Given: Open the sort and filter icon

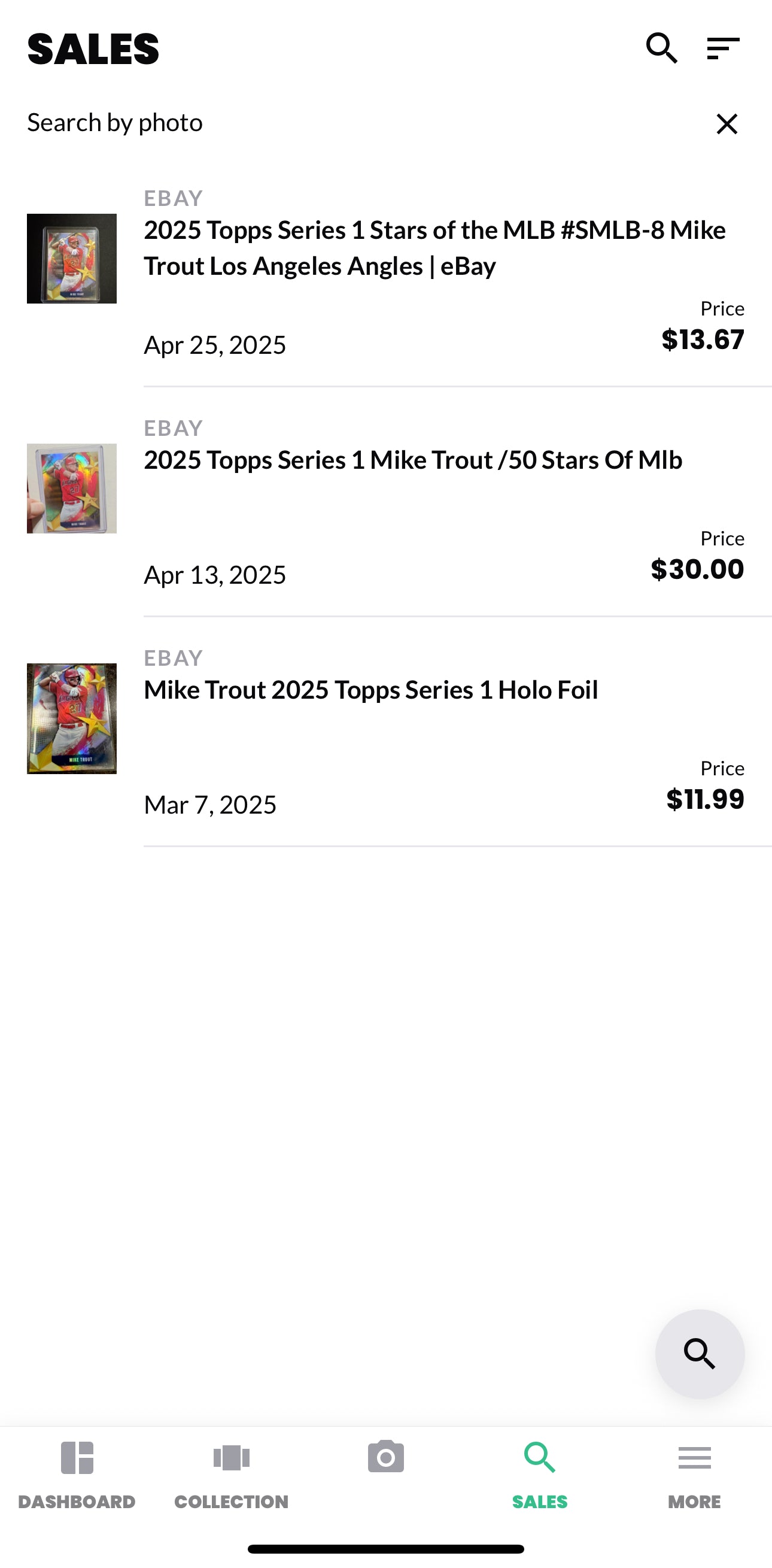Looking at the screenshot, I should 723,48.
